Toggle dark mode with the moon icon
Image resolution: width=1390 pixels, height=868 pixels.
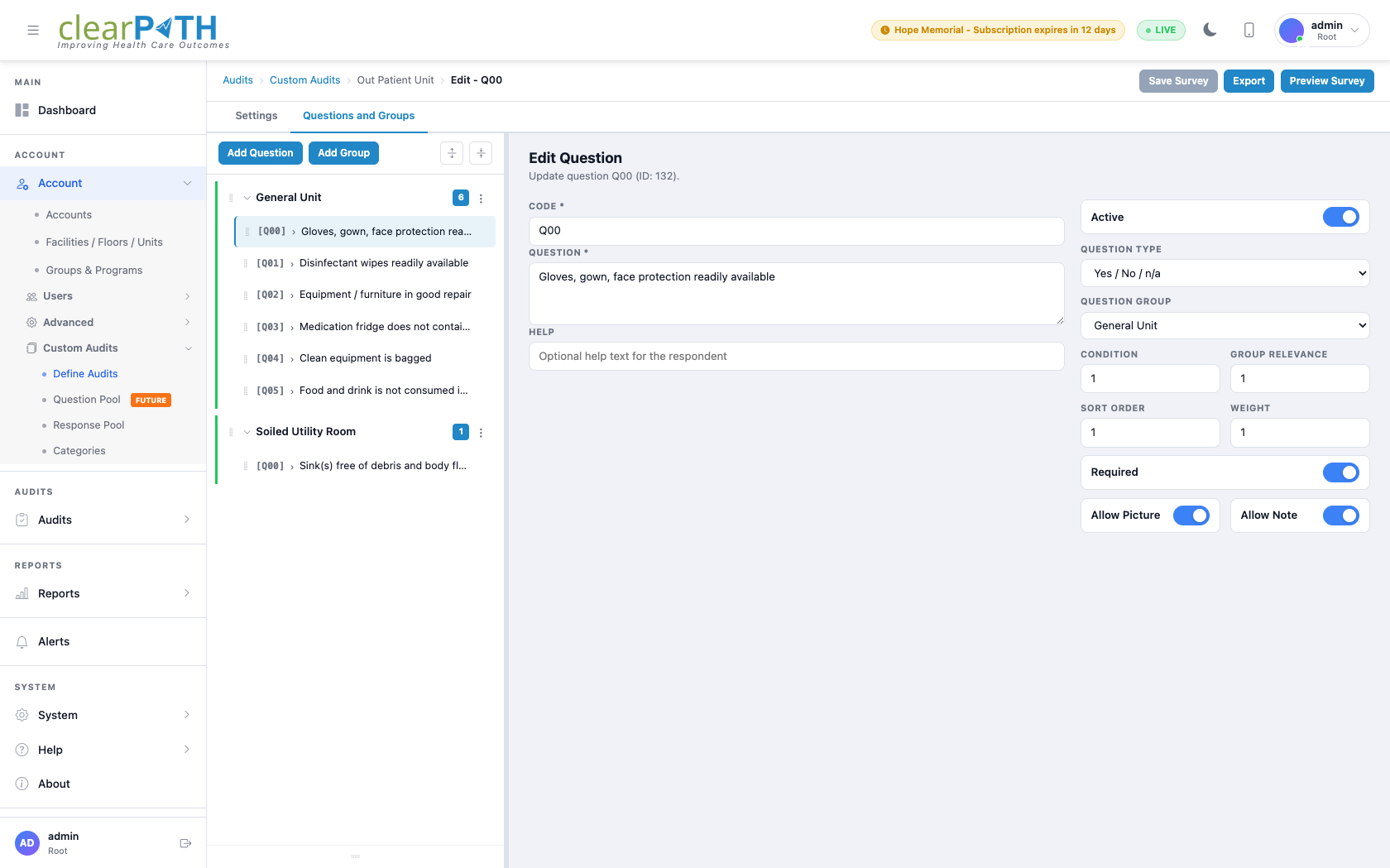(x=1210, y=29)
